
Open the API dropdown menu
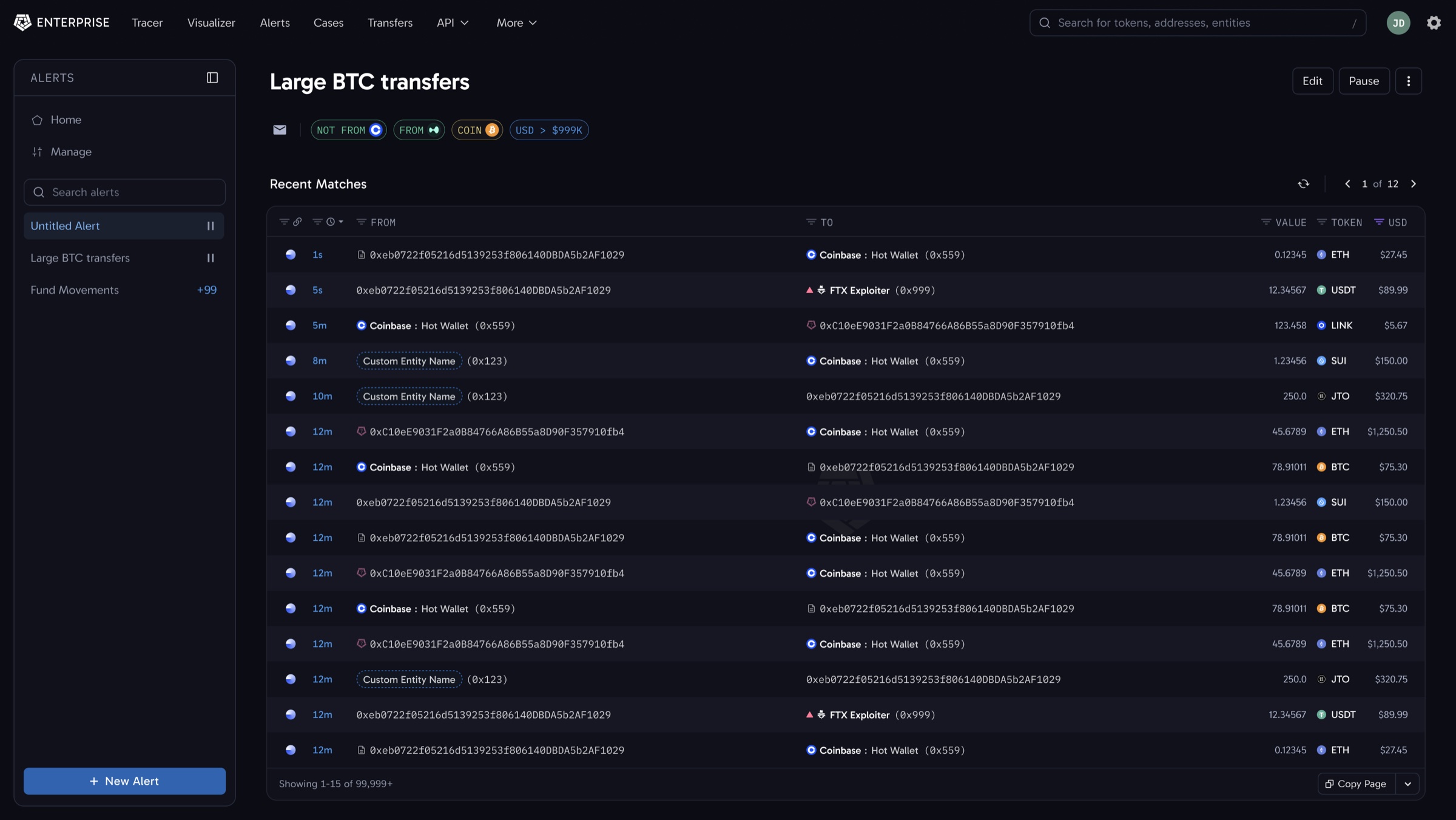coord(453,22)
